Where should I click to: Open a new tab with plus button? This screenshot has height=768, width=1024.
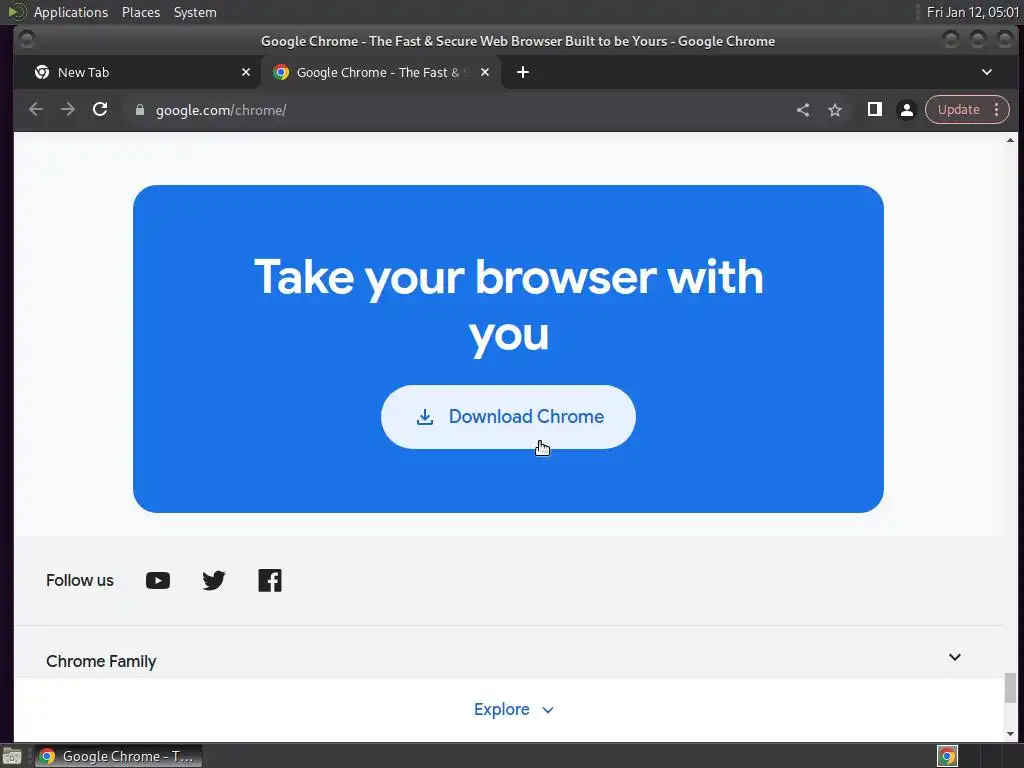pos(523,72)
